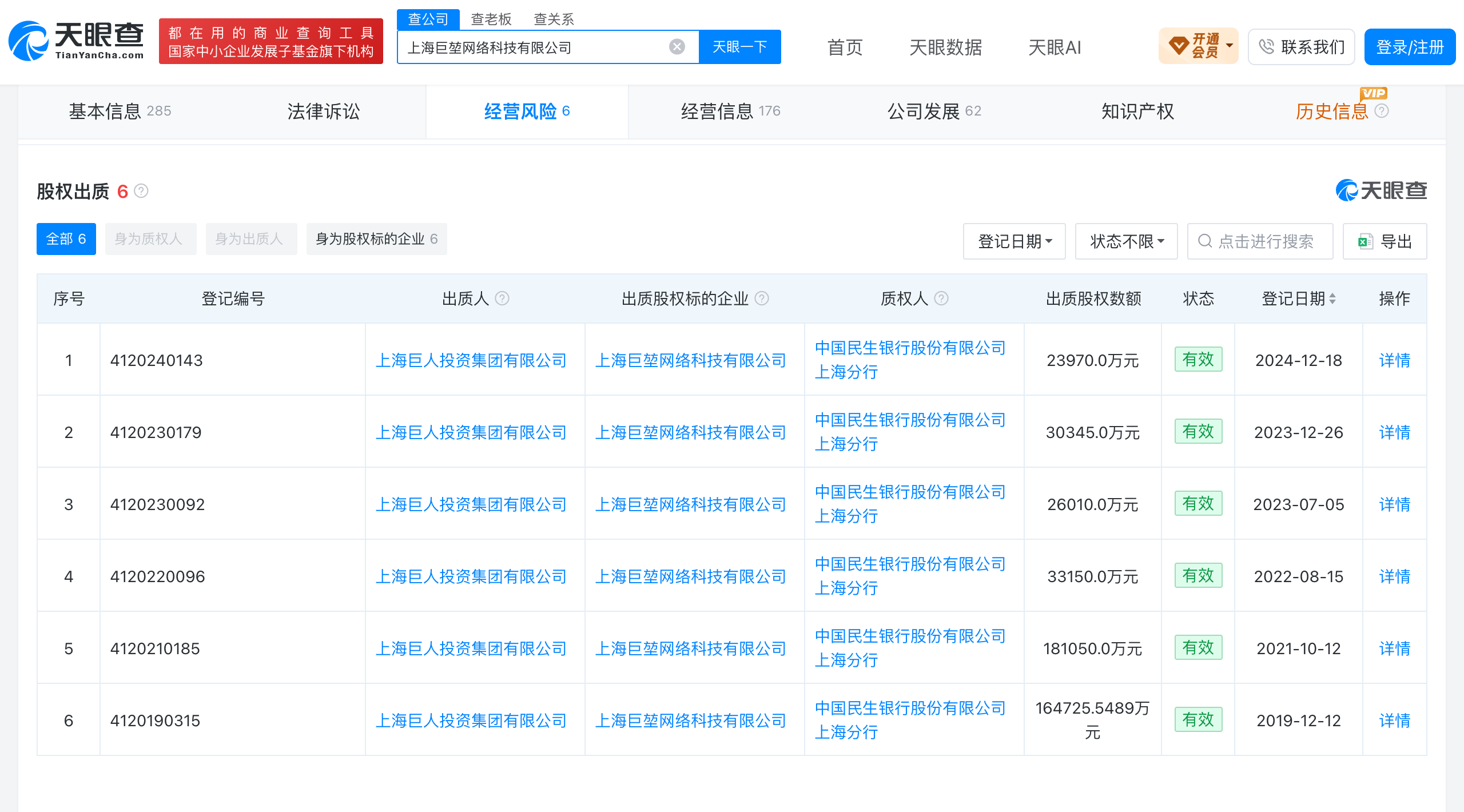Expand the 开通会员 dropdown arrow
1464x812 pixels.
click(x=1230, y=46)
